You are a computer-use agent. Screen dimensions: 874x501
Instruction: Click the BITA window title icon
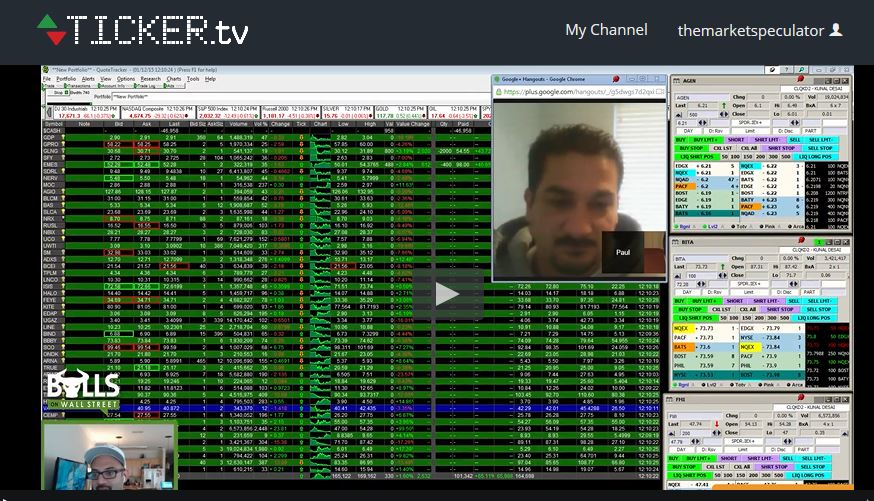(x=676, y=242)
